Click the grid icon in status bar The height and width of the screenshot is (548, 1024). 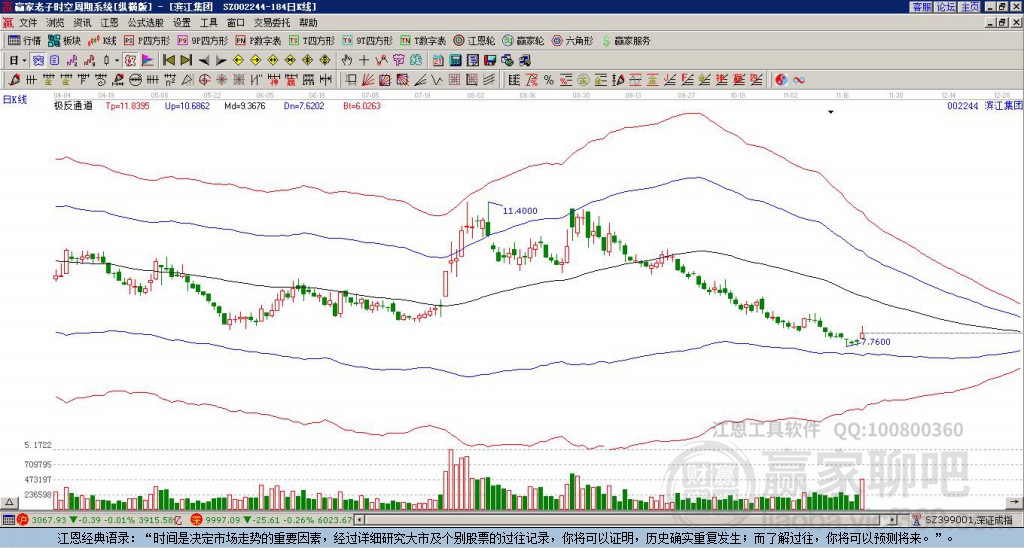8,520
